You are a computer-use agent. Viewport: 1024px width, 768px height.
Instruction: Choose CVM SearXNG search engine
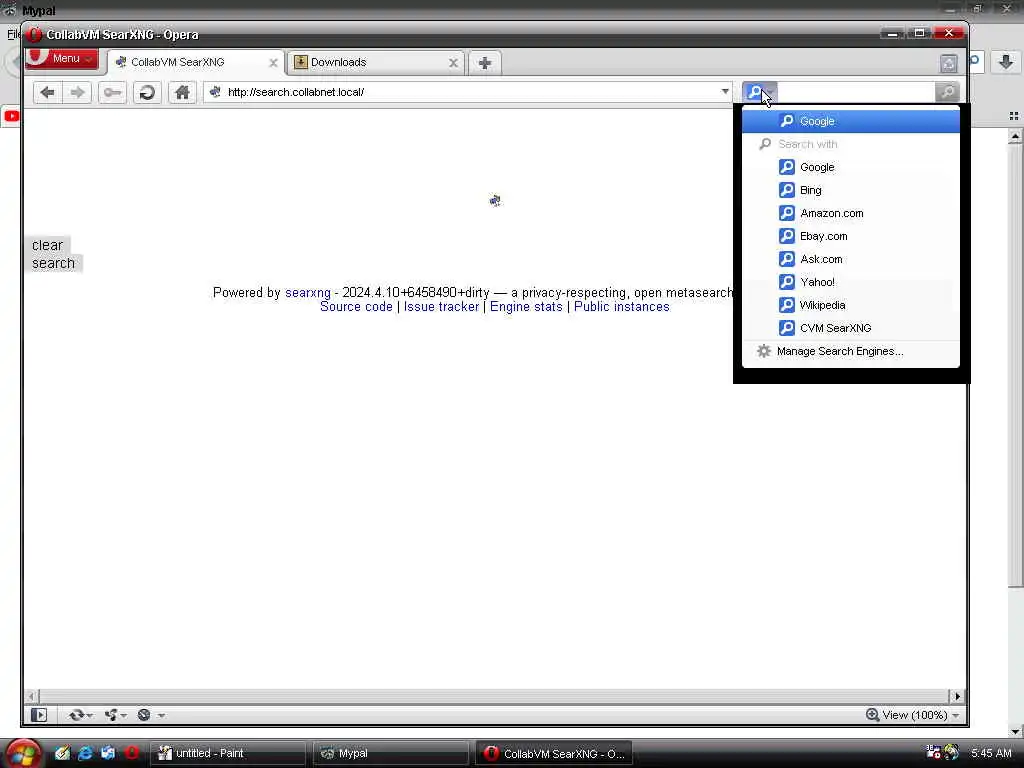pyautogui.click(x=851, y=328)
